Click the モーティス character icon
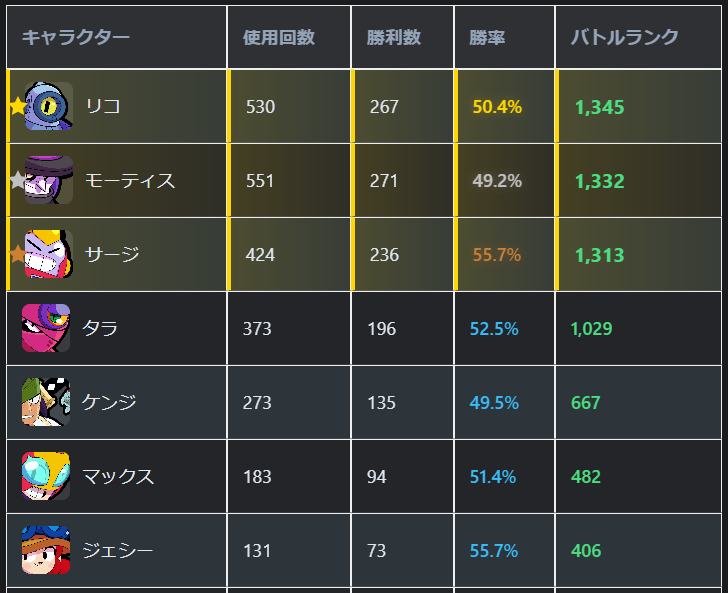 pos(48,180)
